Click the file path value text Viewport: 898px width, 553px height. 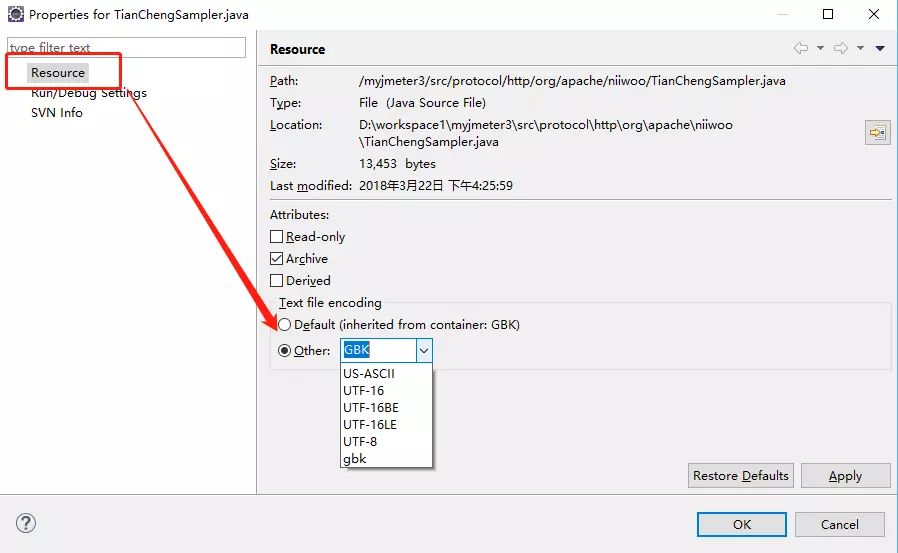point(572,81)
